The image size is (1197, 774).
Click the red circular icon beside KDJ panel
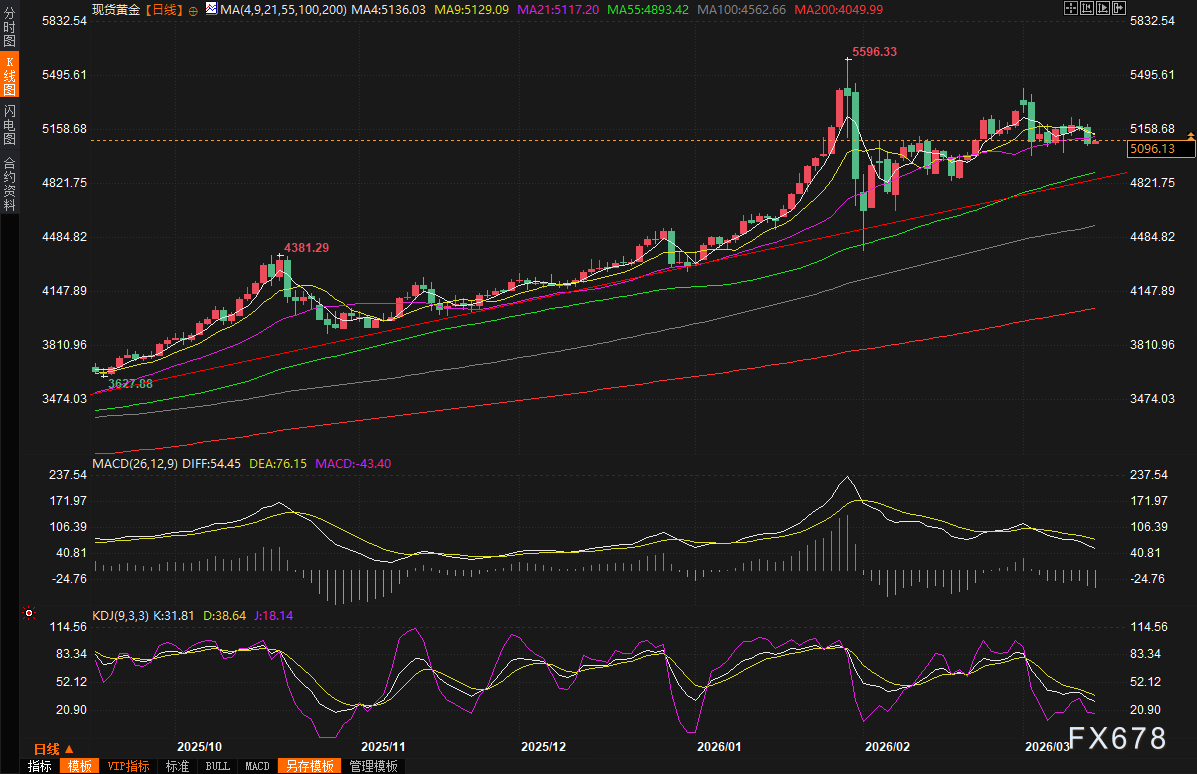[29, 613]
